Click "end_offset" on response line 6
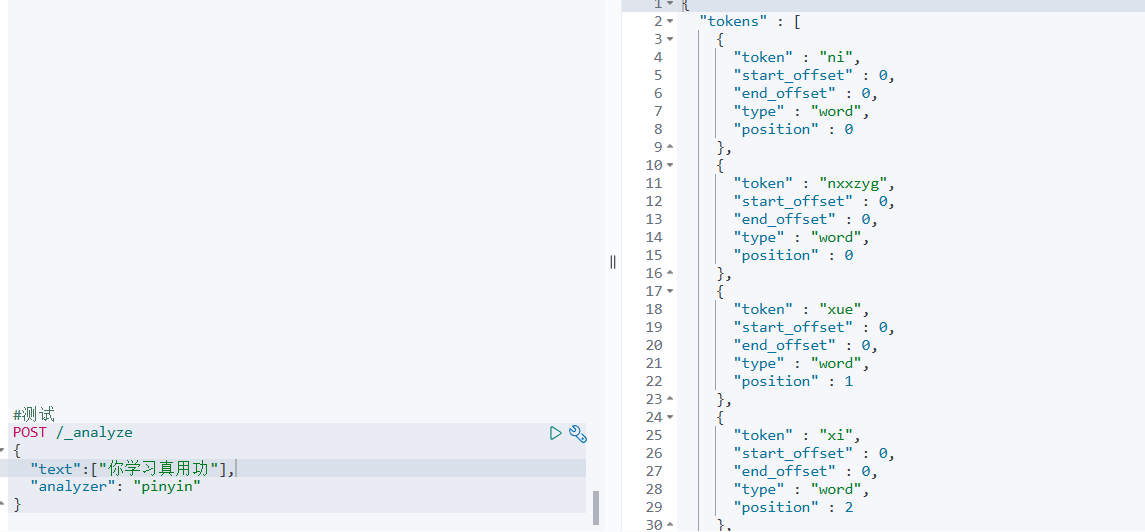The height and width of the screenshot is (532, 1145). [784, 93]
